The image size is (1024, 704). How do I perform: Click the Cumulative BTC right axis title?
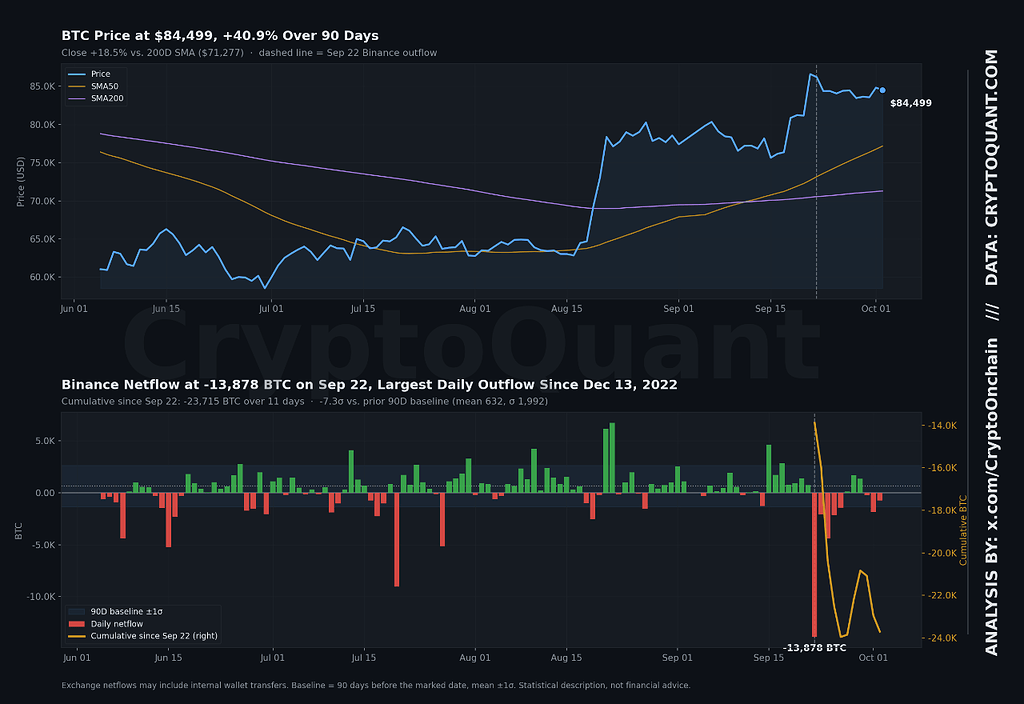963,530
